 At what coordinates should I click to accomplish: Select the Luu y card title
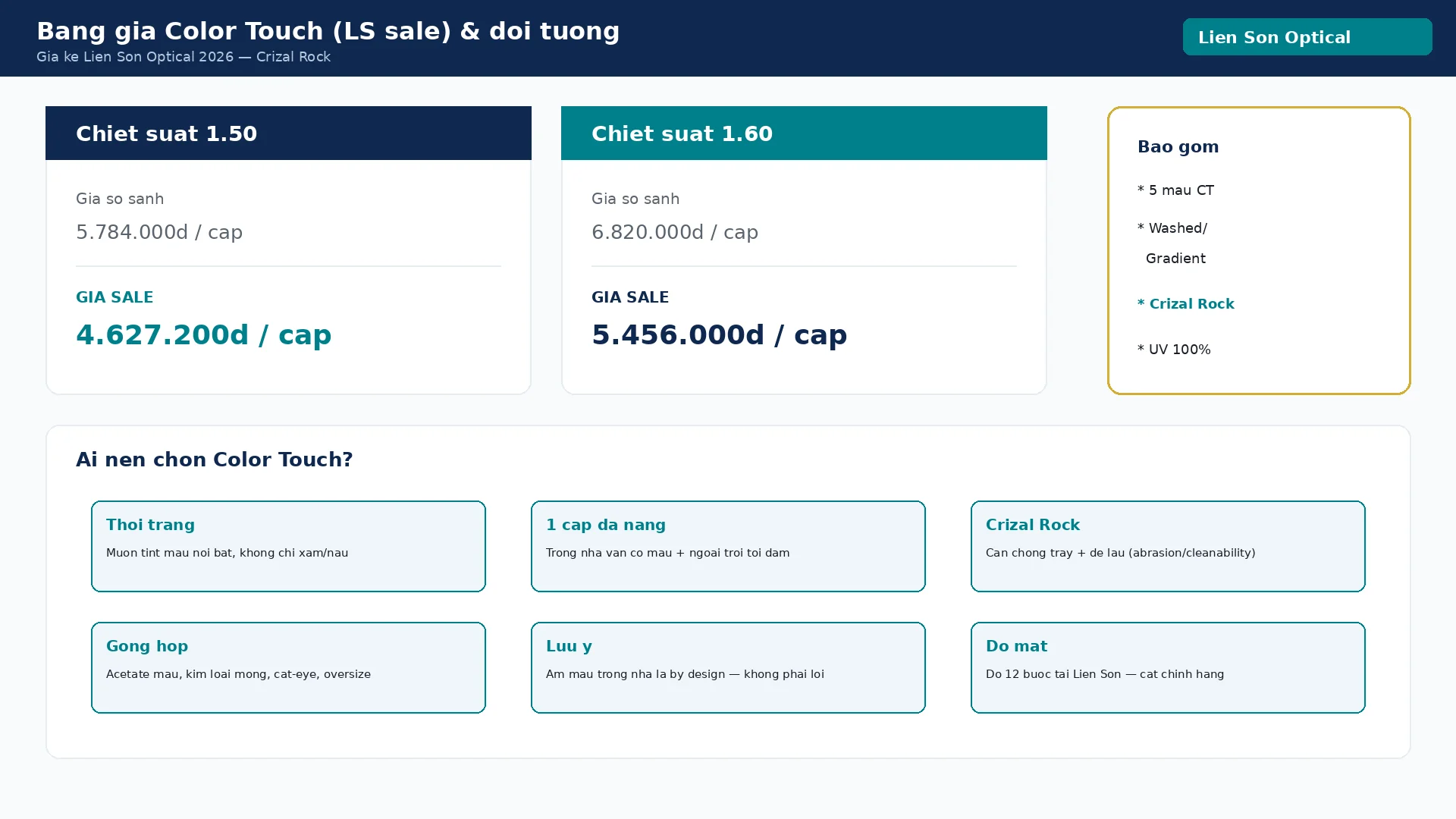pos(569,646)
